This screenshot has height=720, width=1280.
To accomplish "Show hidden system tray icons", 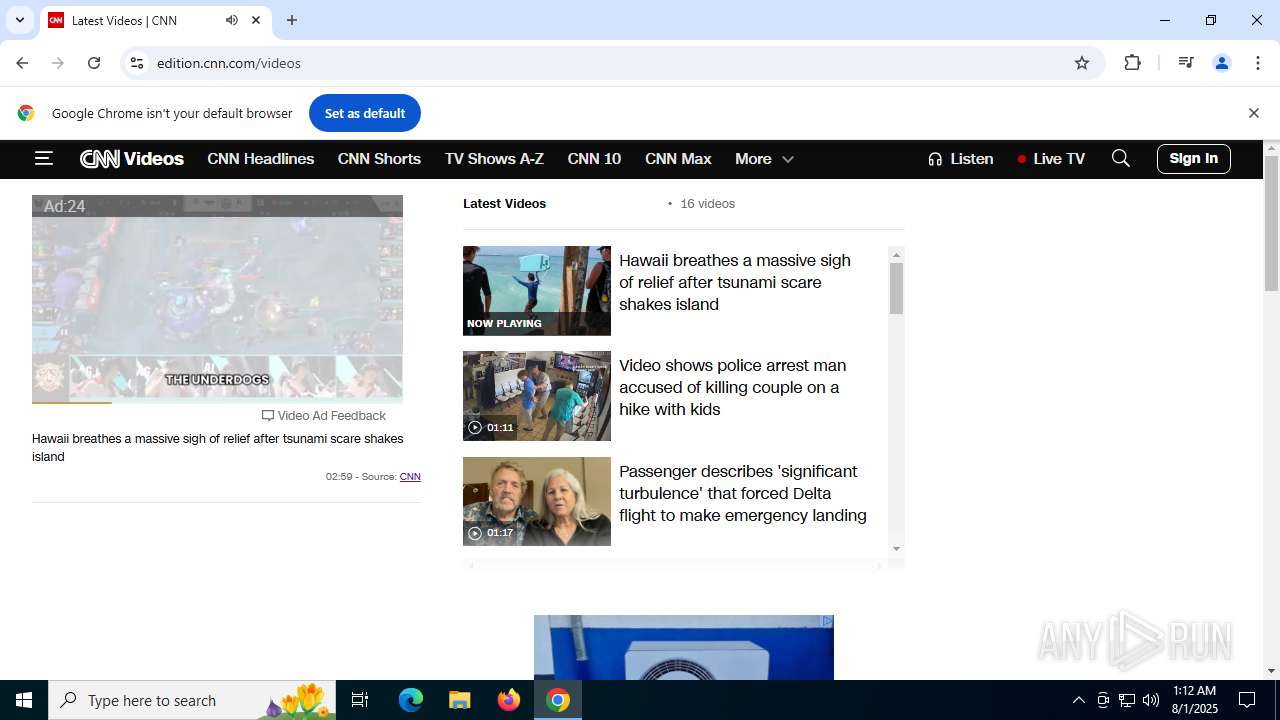I will point(1078,700).
